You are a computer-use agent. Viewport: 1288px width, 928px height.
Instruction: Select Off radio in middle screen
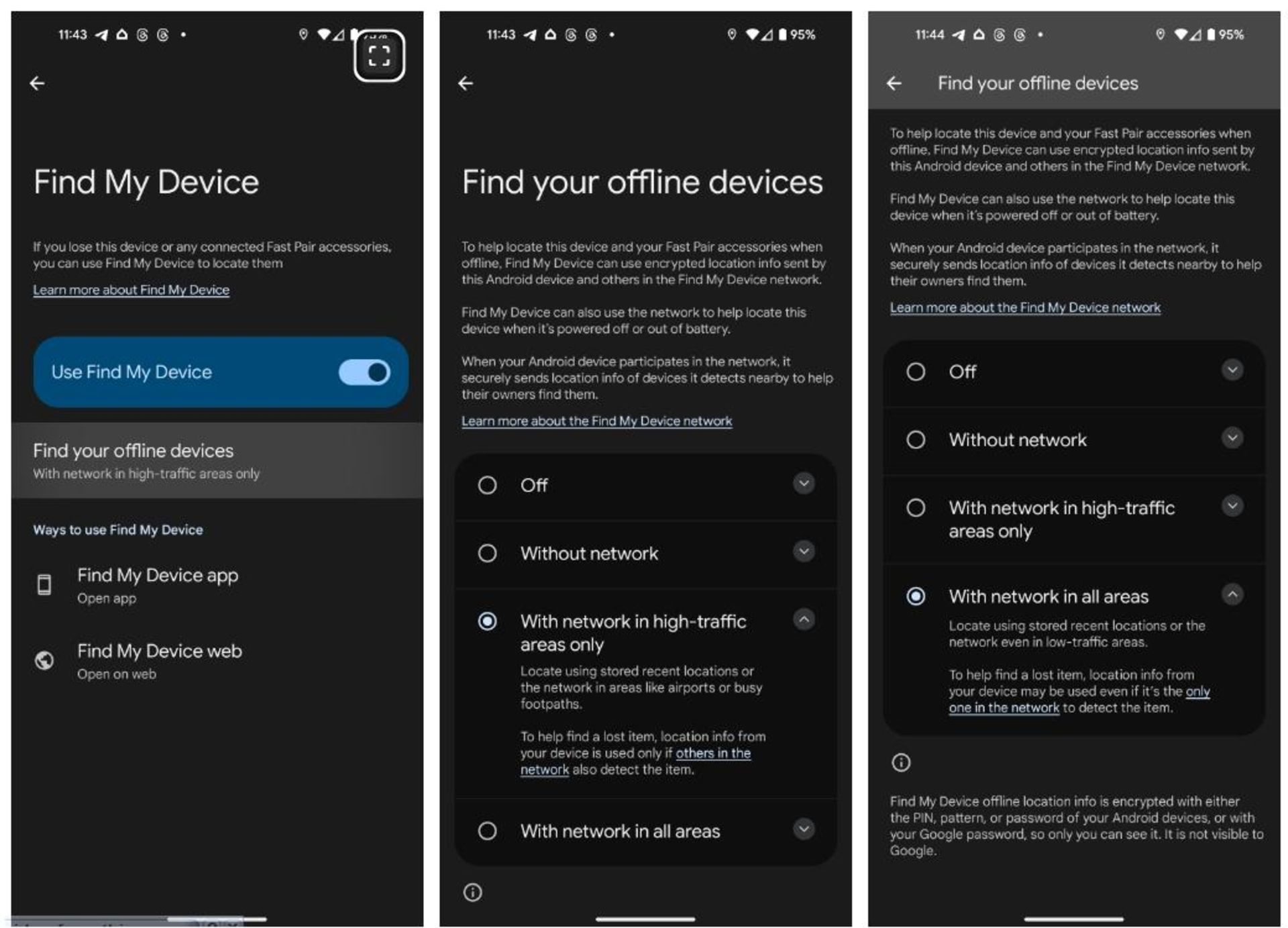coord(487,485)
